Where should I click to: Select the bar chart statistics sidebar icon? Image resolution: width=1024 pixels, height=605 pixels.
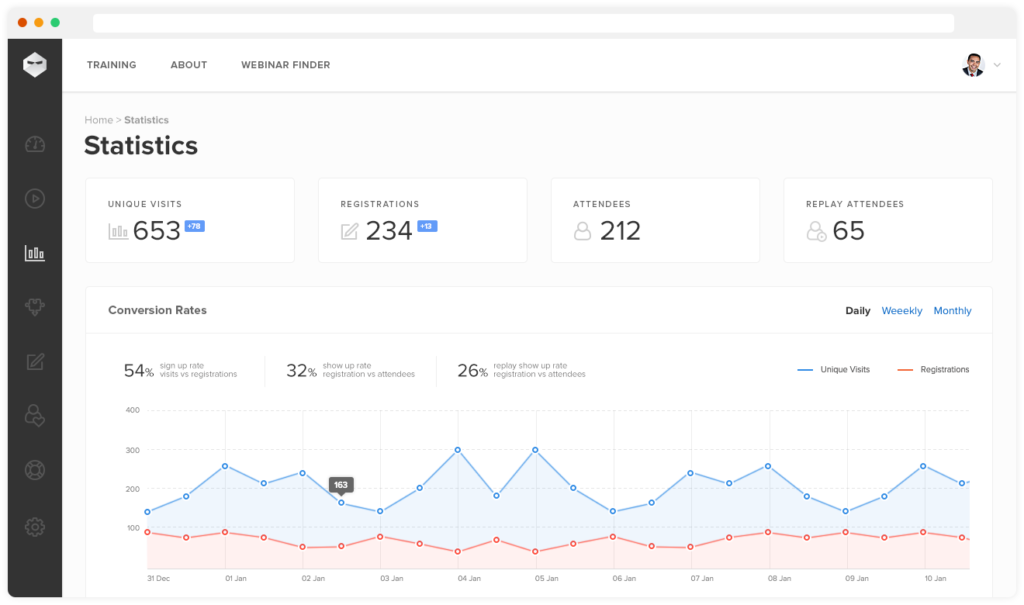35,253
